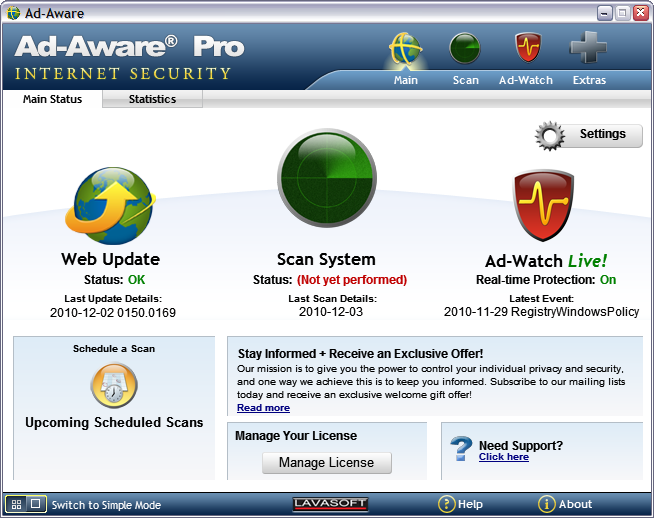Viewport: 654px width, 518px height.
Task: Select the advanced mode grid icon
Action: [x=16, y=504]
